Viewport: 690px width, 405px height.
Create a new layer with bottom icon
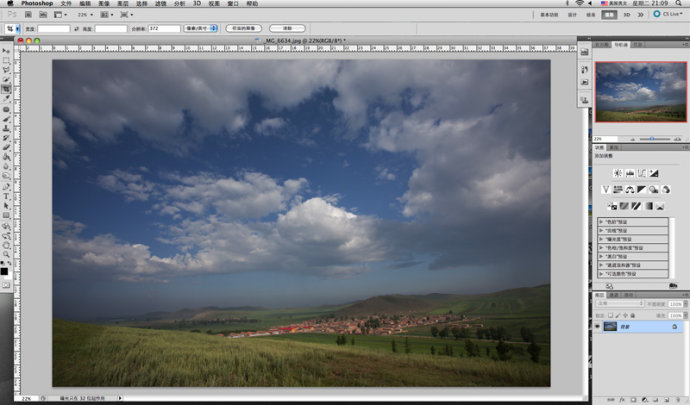point(667,400)
